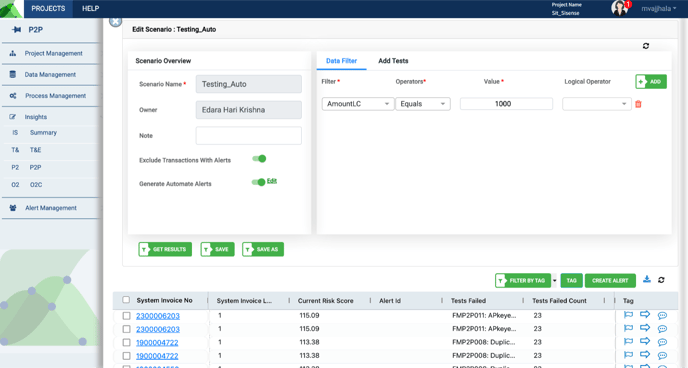Viewport: 688px width, 368px height.
Task: Delete the AmountLC filter row with trash icon
Action: pyautogui.click(x=638, y=104)
